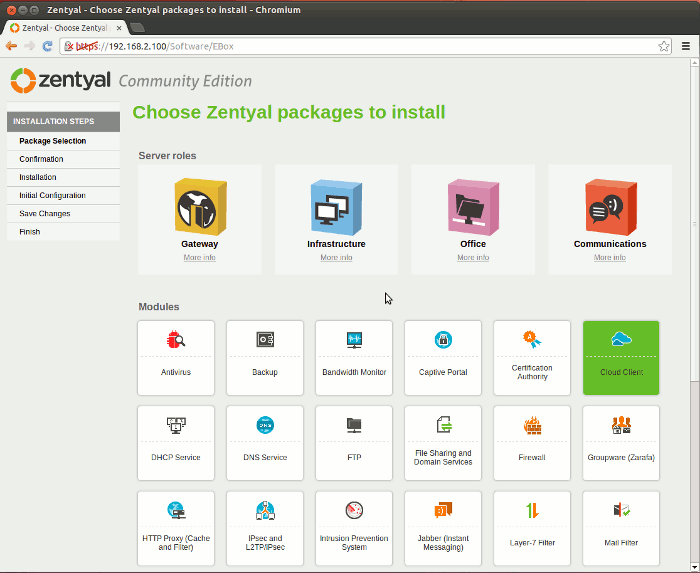700x573 pixels.
Task: Bookmark this page with the star
Action: 664,46
